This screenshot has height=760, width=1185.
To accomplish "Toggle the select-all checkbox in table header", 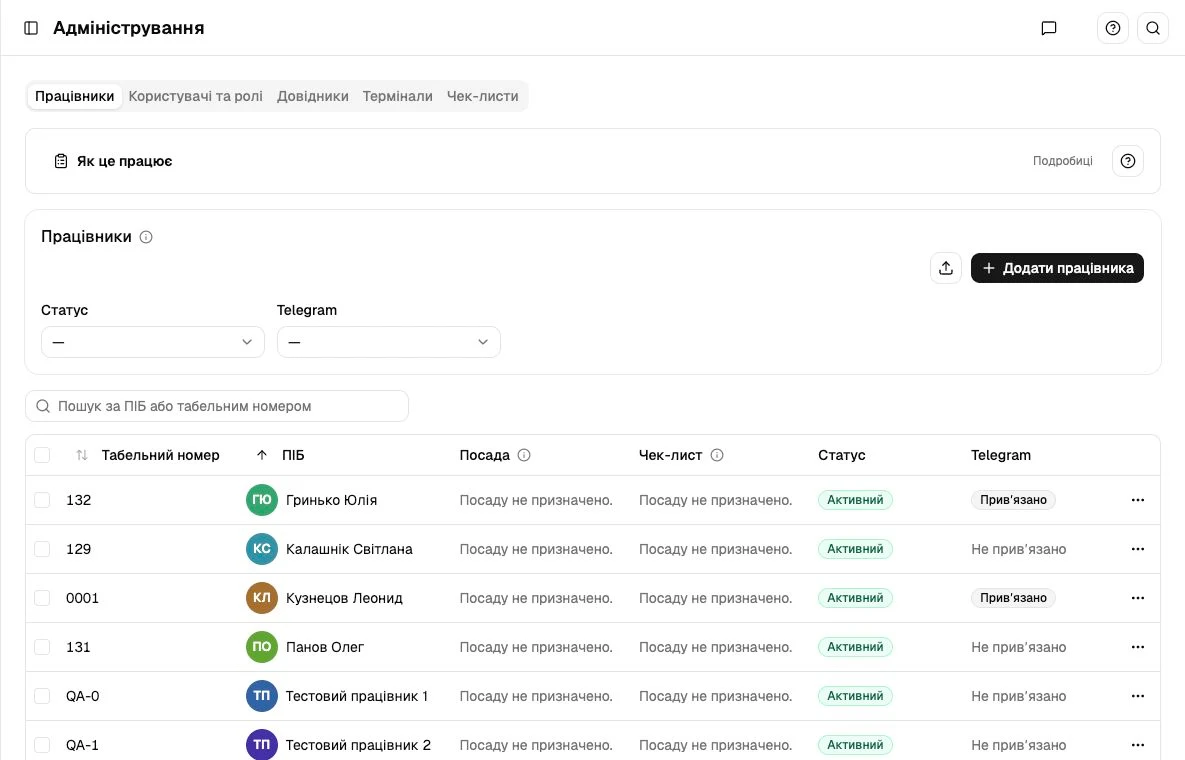I will click(42, 455).
